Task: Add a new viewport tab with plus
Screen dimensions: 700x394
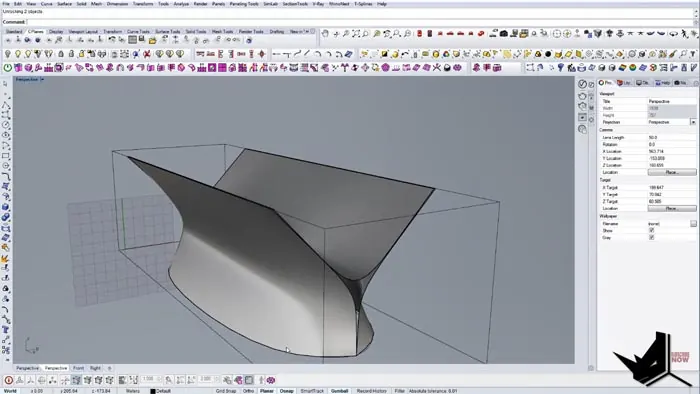Action: click(x=109, y=368)
